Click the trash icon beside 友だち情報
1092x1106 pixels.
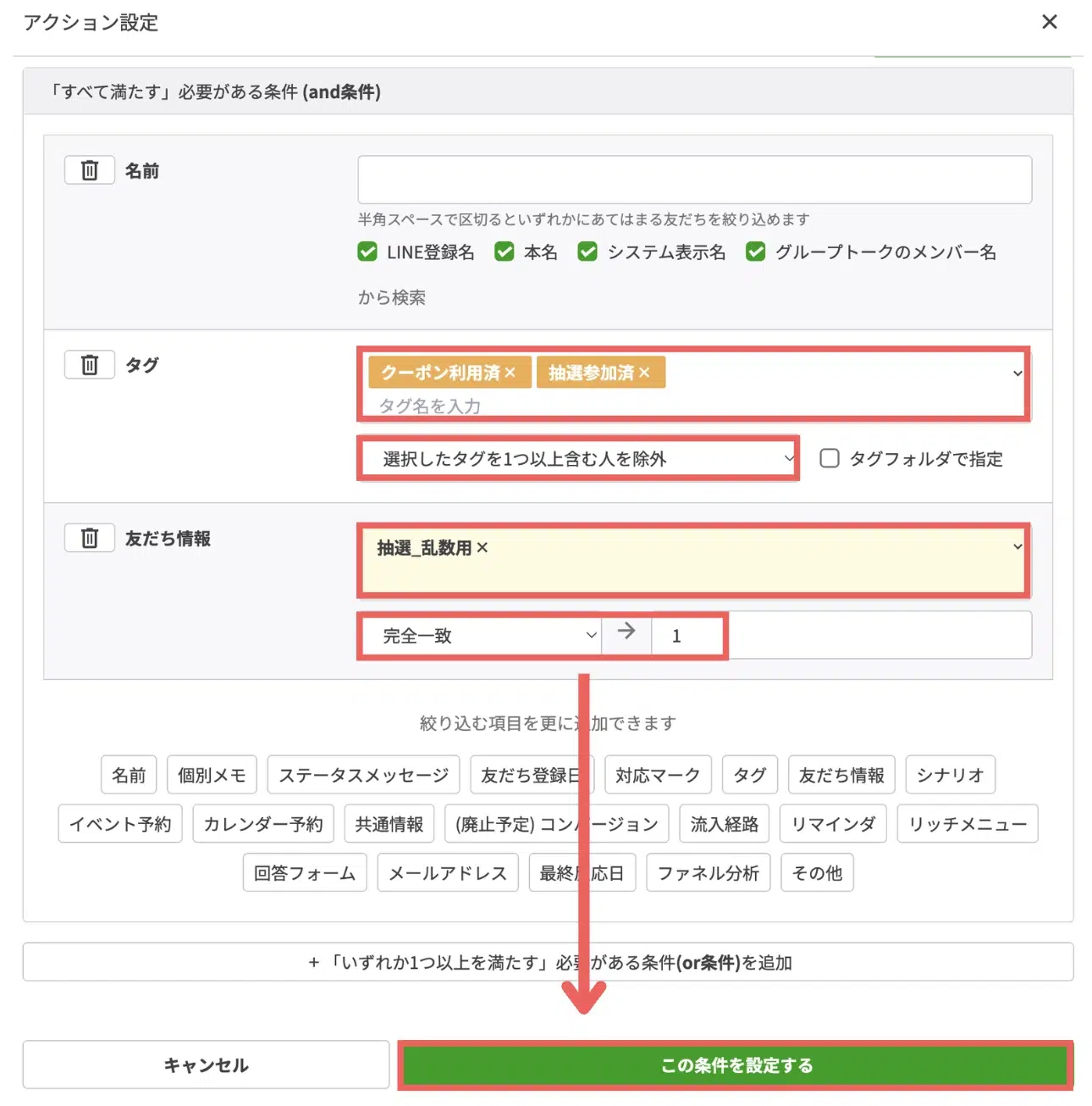tap(90, 538)
